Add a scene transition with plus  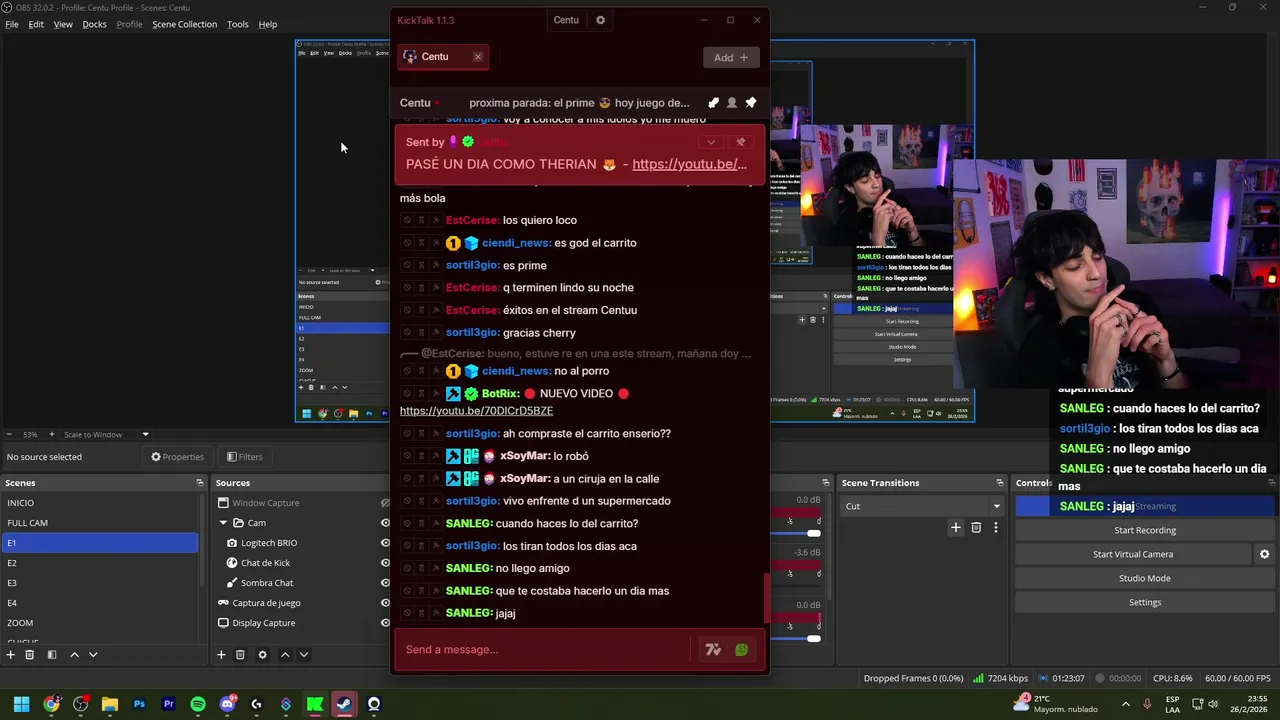(x=956, y=527)
